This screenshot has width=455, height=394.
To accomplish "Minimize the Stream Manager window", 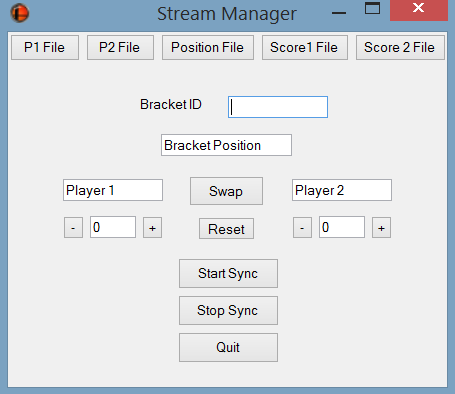I will pos(339,13).
